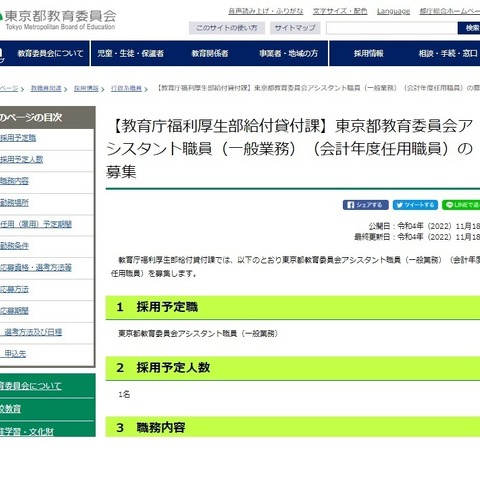This screenshot has width=480, height=480.
Task: Jump to 応募期間 in table of contents
Action: (x=14, y=311)
